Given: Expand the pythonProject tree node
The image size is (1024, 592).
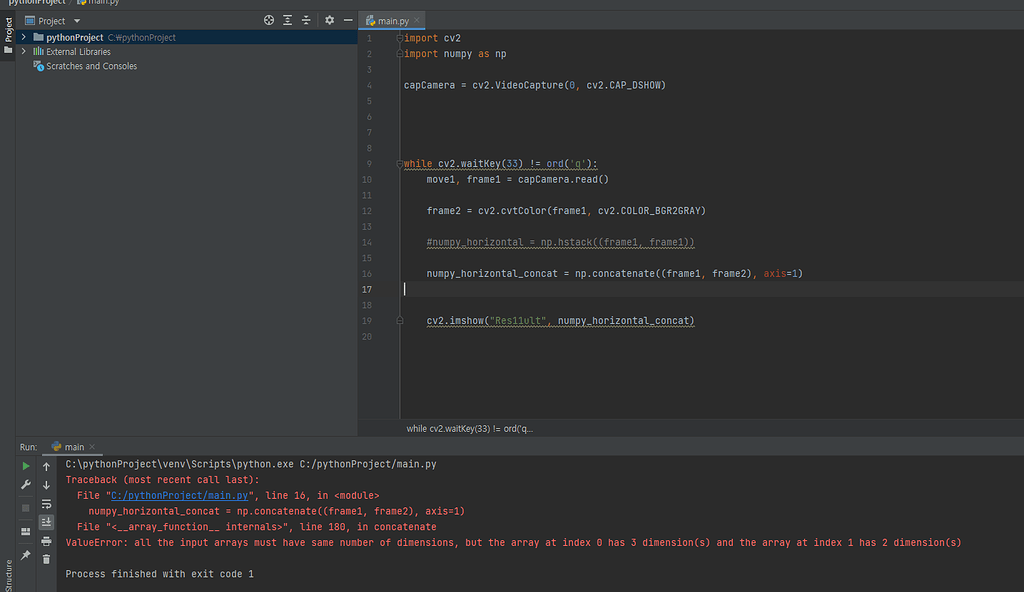Looking at the screenshot, I should point(23,37).
